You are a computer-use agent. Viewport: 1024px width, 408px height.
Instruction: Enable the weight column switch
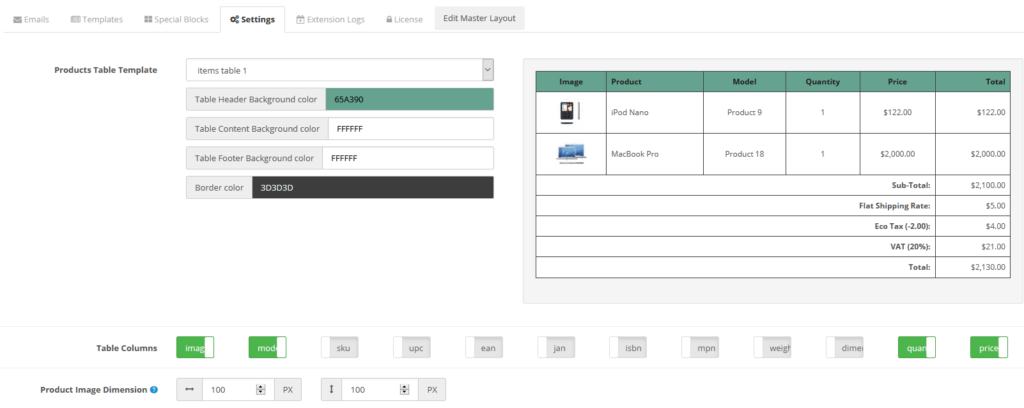pyautogui.click(x=772, y=347)
